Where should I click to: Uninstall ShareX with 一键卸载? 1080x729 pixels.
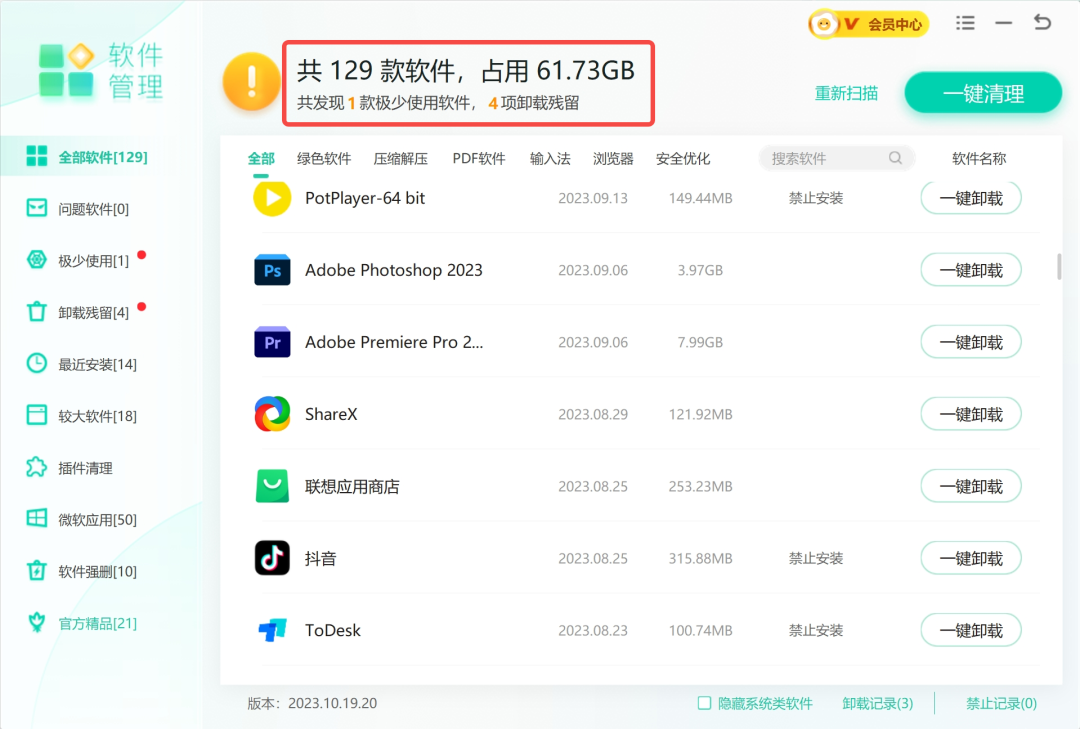970,414
